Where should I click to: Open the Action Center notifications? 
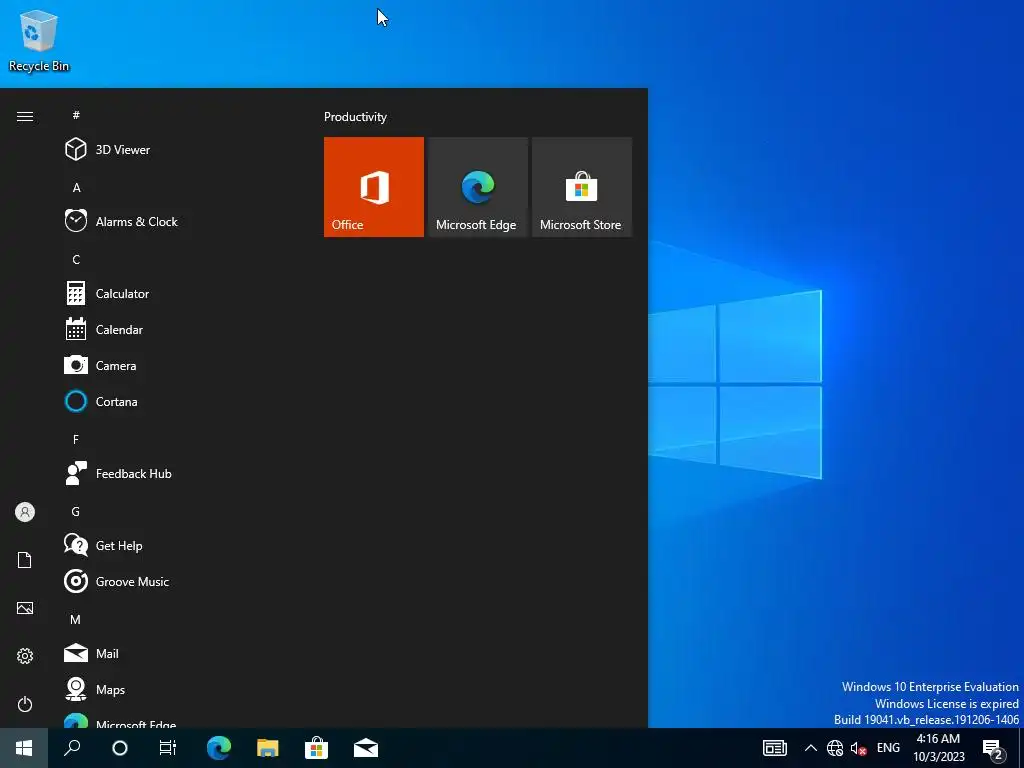(x=993, y=748)
